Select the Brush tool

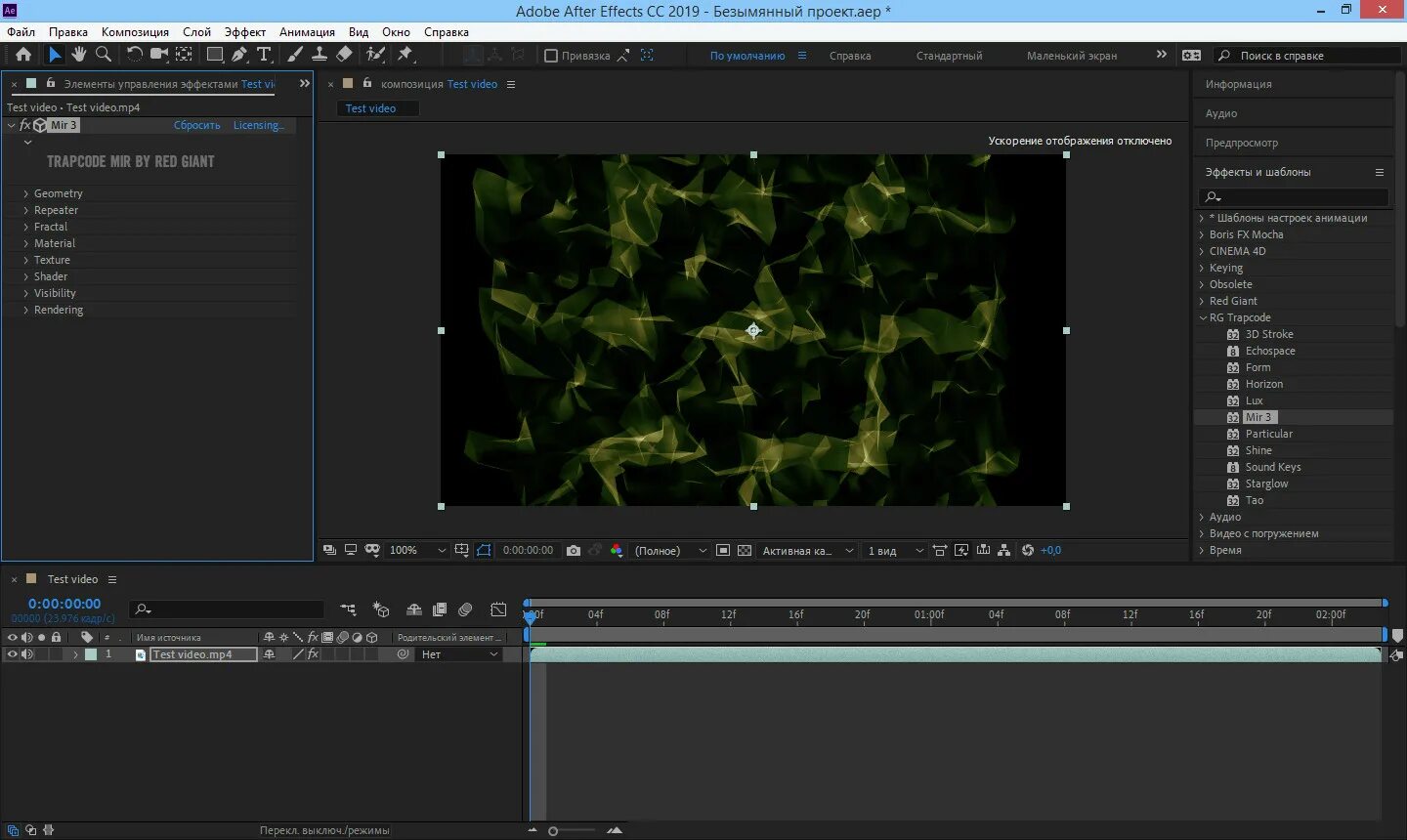click(295, 55)
